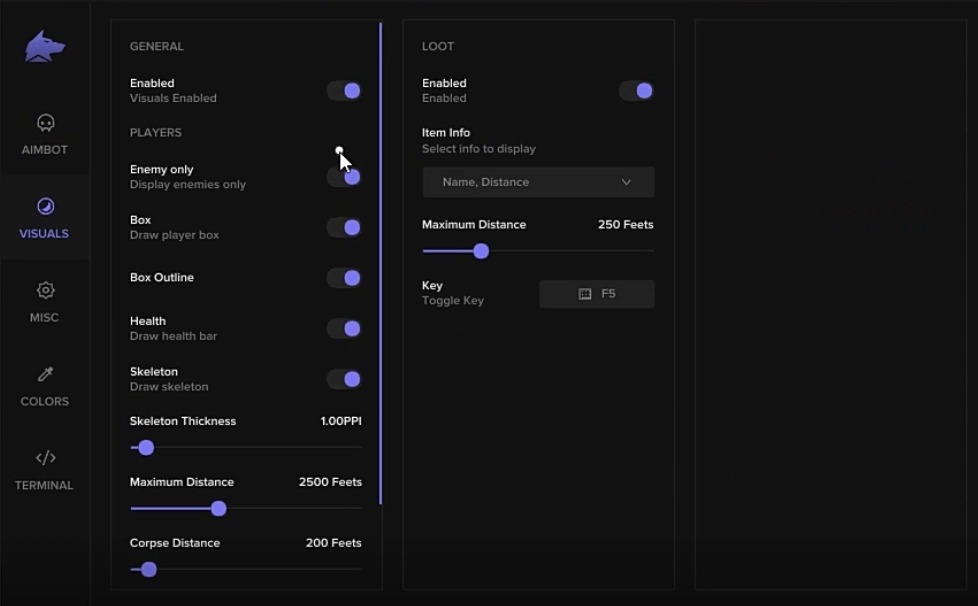Click the Loot Maximum Distance slider knob
Screen dimensions: 978x606
481,251
